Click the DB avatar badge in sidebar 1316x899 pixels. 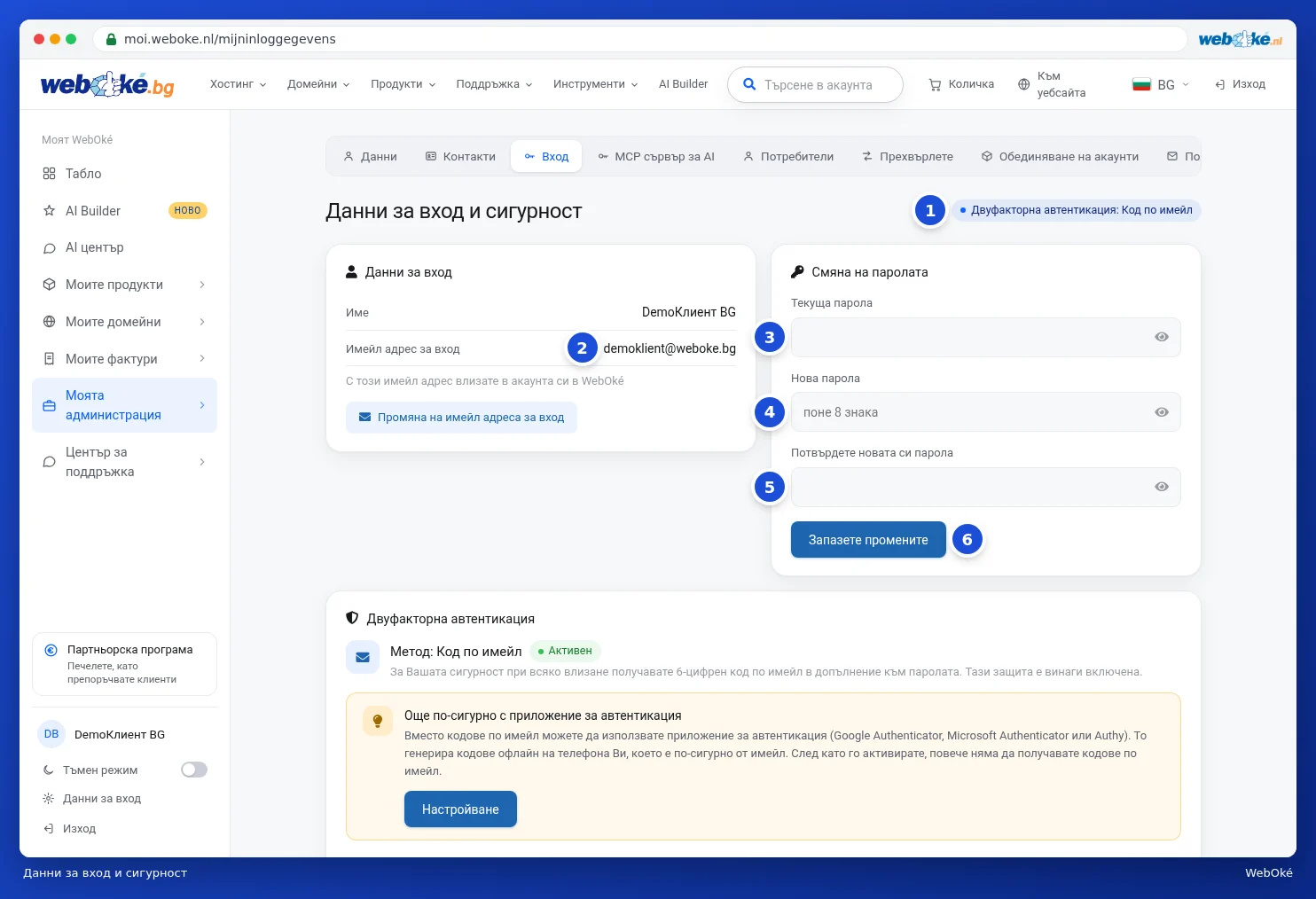(x=51, y=734)
